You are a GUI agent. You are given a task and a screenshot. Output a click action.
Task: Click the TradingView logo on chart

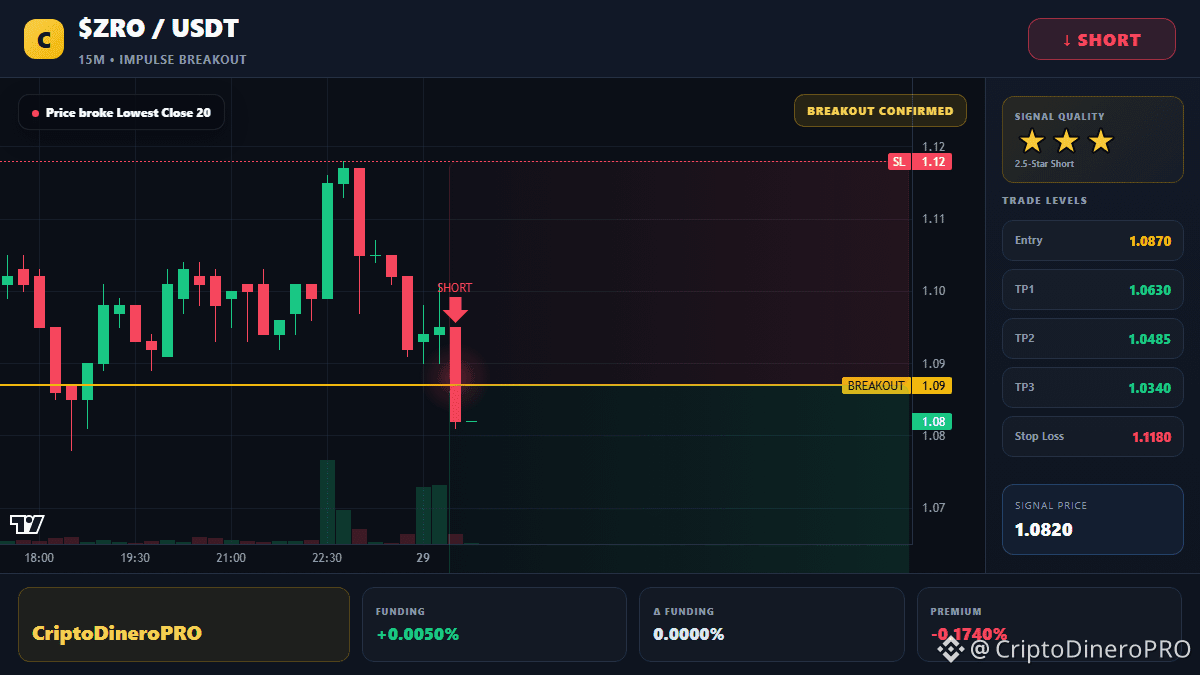point(27,523)
